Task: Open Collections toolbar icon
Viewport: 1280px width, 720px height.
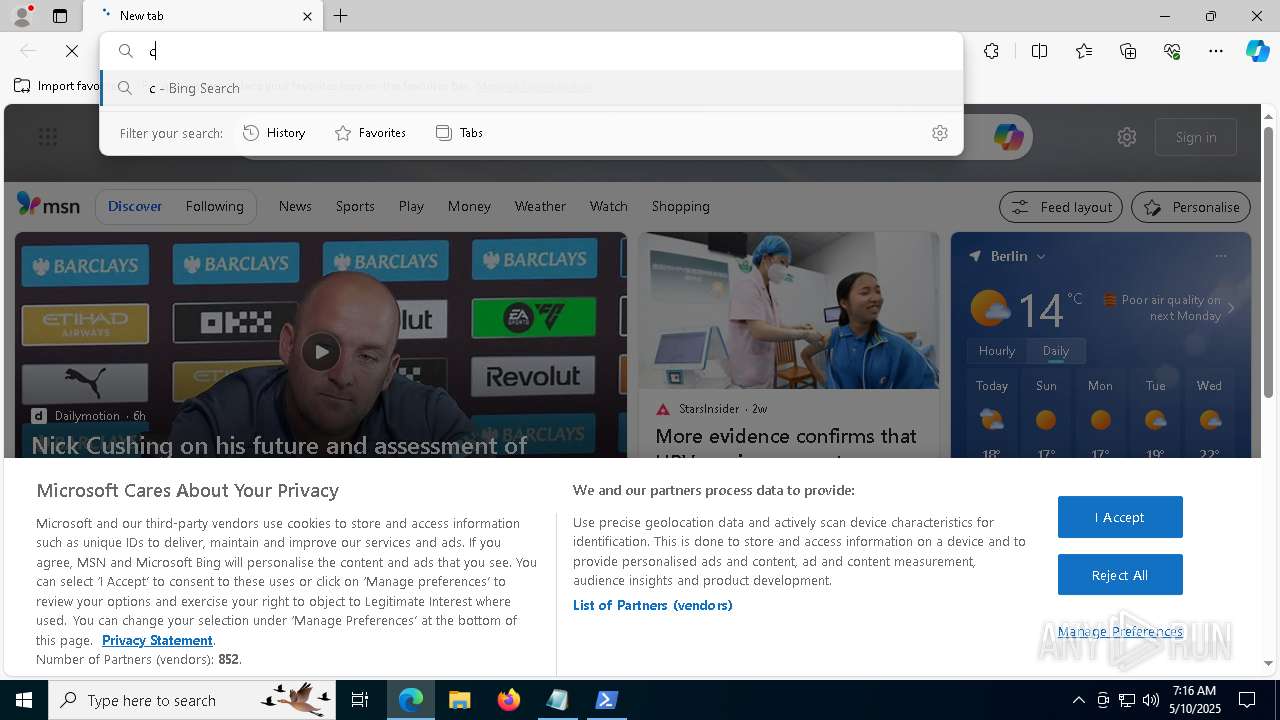Action: click(1128, 51)
